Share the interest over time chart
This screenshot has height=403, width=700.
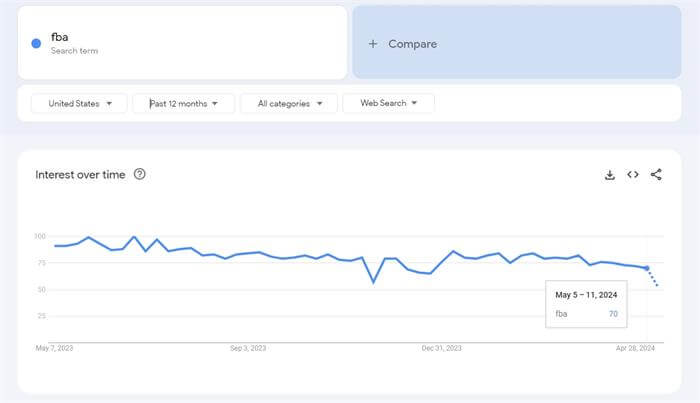click(x=656, y=174)
